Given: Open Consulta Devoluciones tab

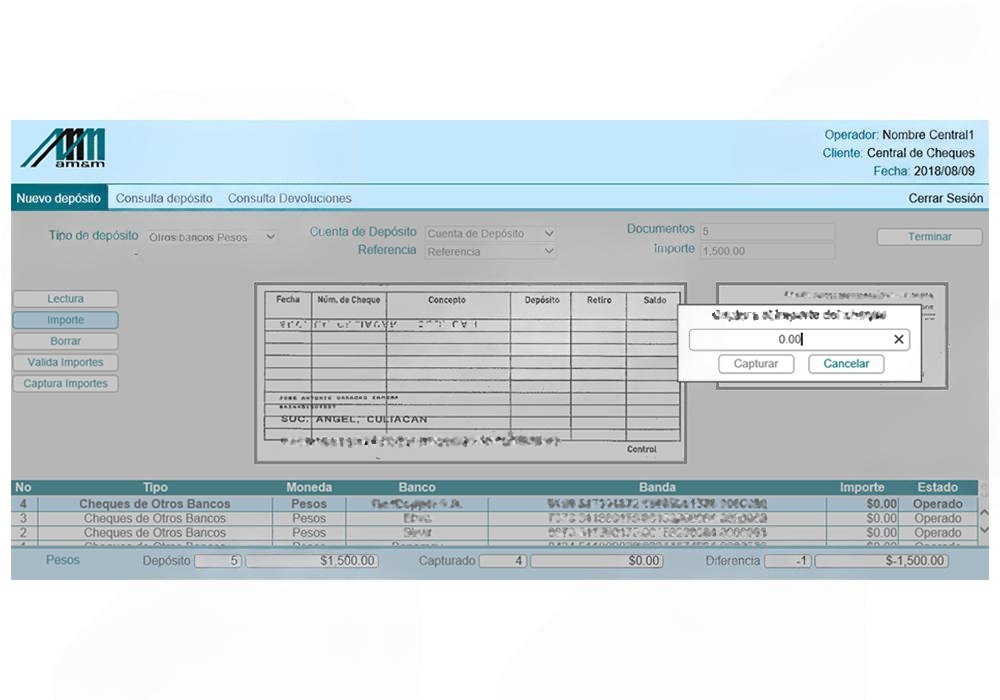Looking at the screenshot, I should pos(290,198).
